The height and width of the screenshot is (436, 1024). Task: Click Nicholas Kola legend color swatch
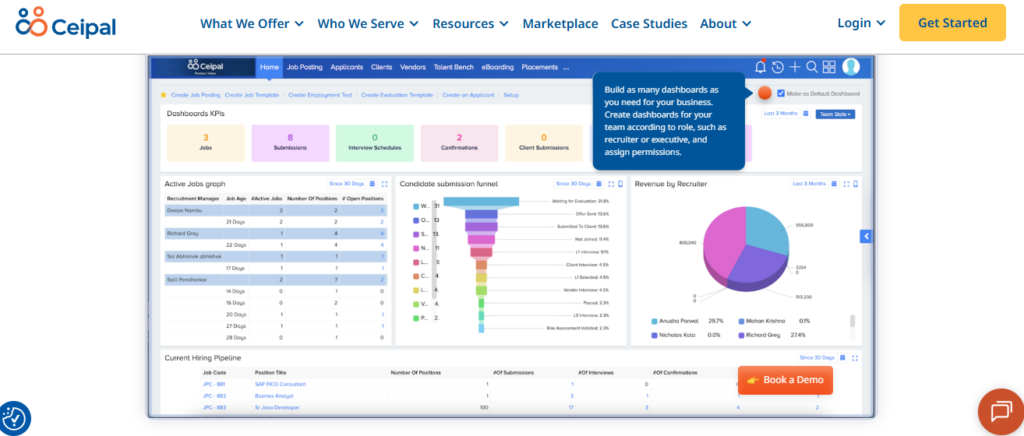click(x=654, y=335)
